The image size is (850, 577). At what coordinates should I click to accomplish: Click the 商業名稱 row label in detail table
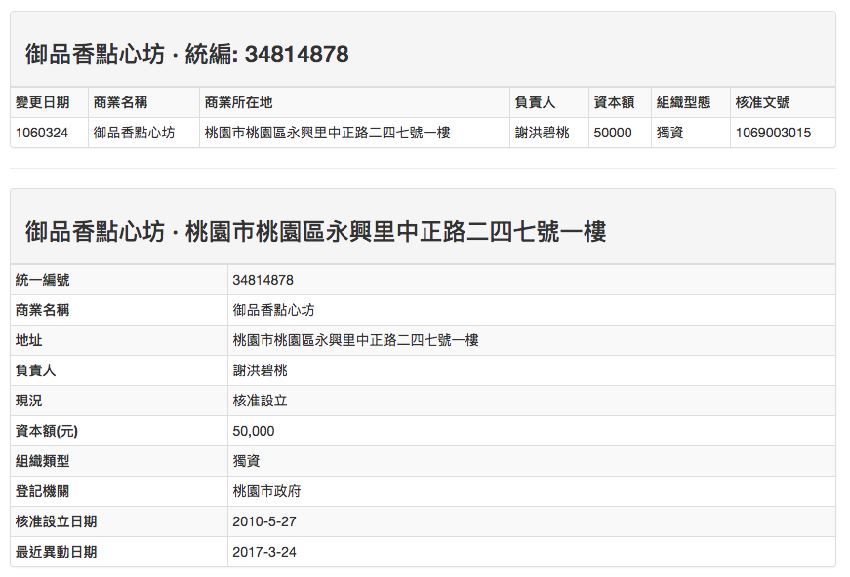click(x=42, y=310)
